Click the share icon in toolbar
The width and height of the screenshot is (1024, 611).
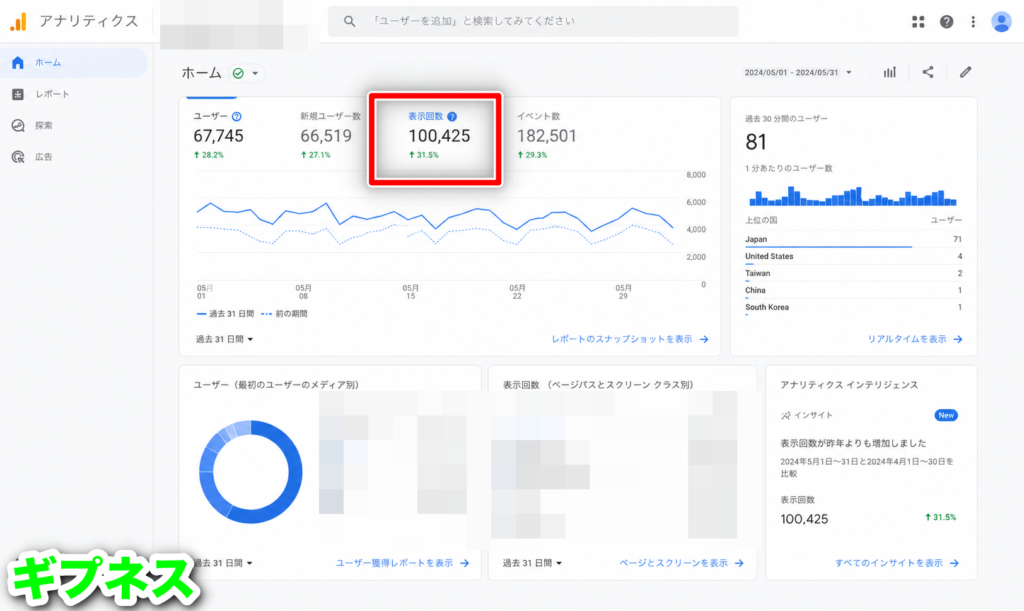(928, 72)
